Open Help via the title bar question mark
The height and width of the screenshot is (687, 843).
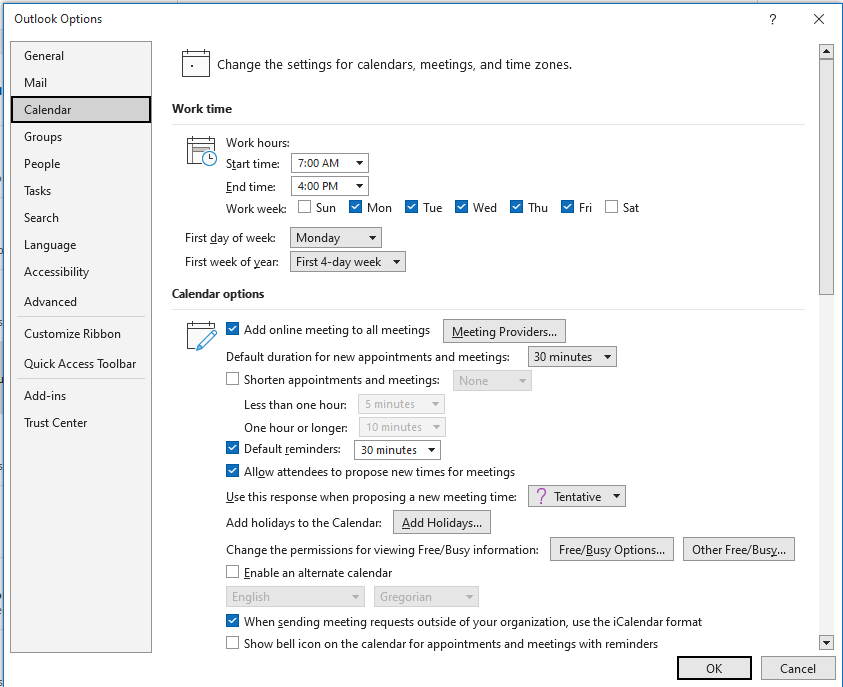click(772, 19)
